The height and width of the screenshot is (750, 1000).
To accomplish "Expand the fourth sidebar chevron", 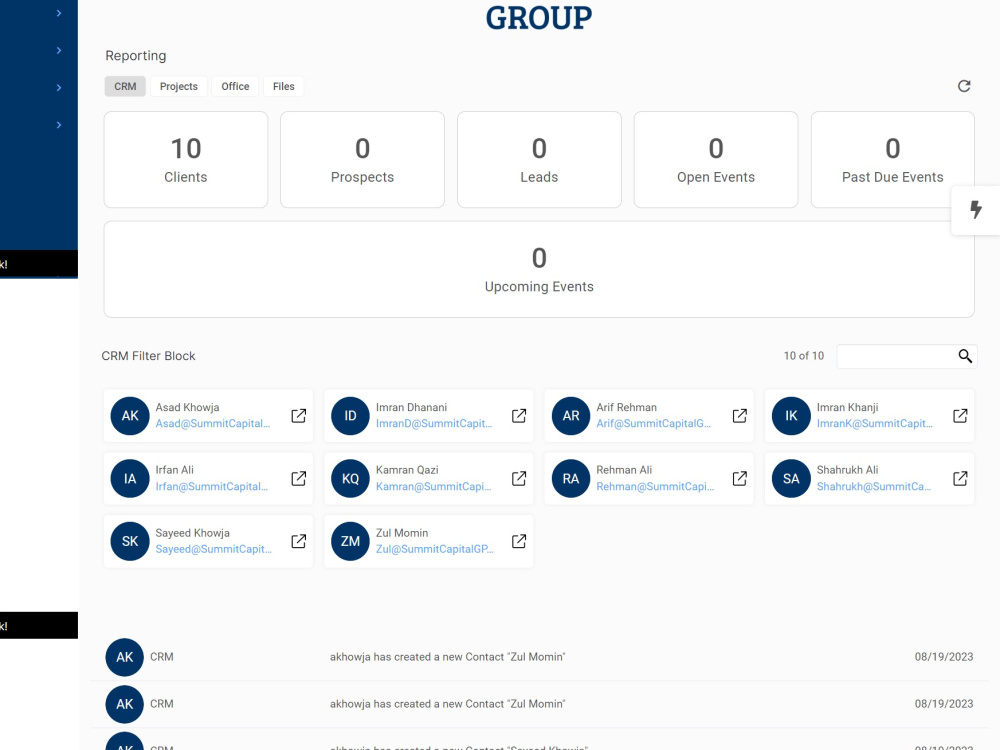I will [59, 124].
